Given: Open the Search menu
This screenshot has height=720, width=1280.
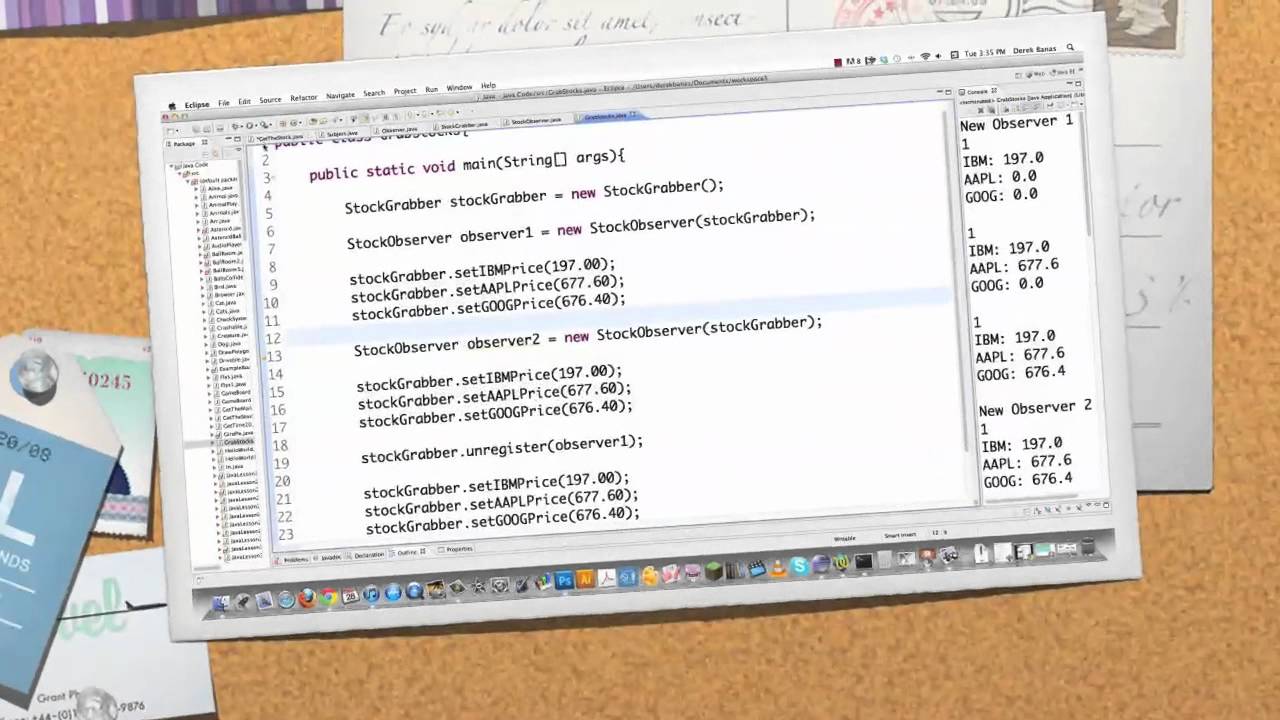Looking at the screenshot, I should [x=374, y=93].
